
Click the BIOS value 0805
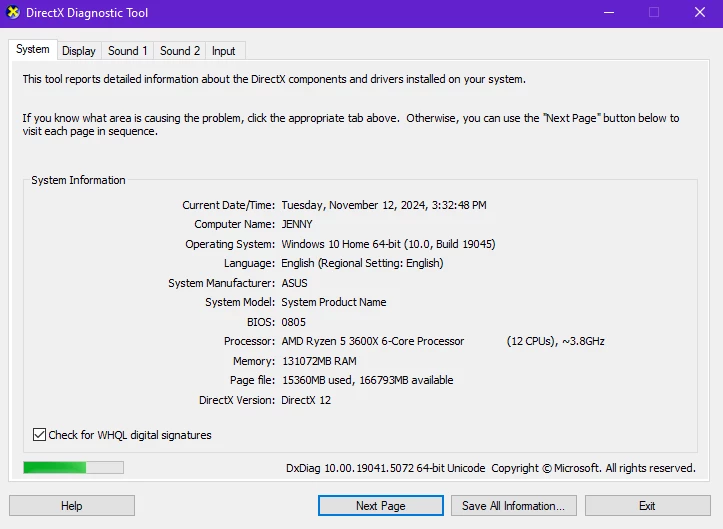pyautogui.click(x=294, y=322)
